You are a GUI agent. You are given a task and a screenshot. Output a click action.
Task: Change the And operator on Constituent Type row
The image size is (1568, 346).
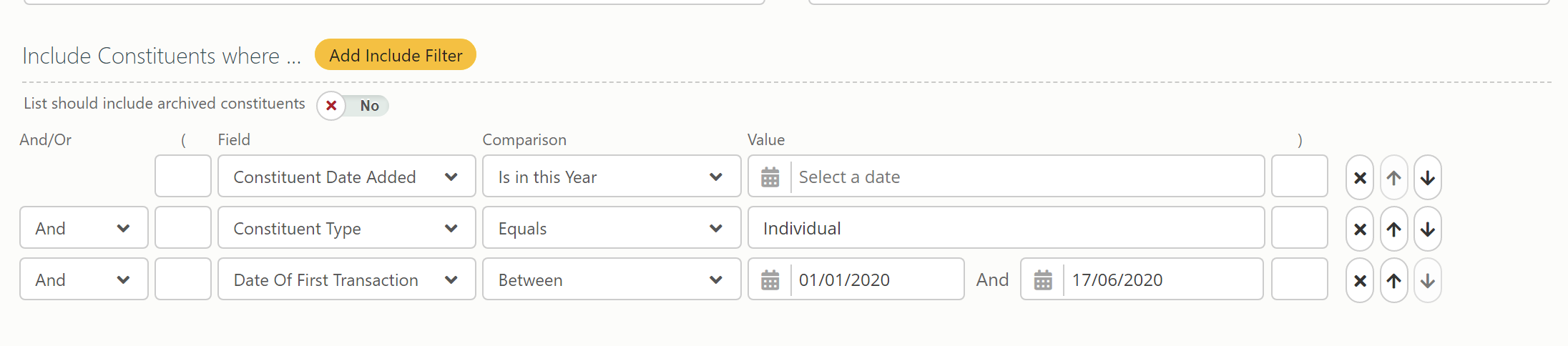84,228
